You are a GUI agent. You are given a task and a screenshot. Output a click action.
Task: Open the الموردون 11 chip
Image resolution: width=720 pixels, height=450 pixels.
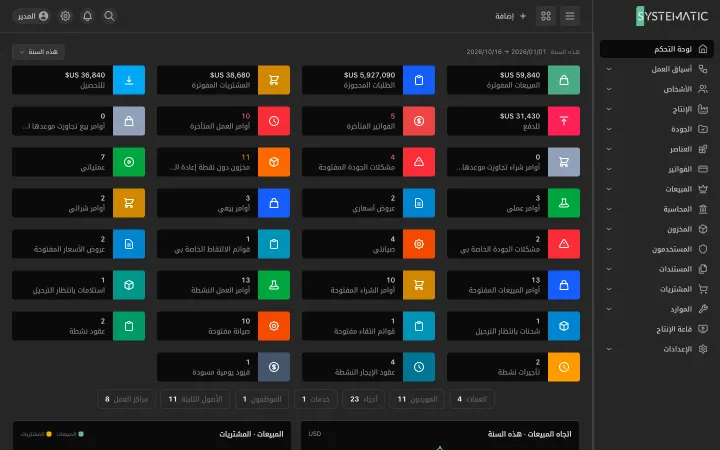pyautogui.click(x=417, y=399)
